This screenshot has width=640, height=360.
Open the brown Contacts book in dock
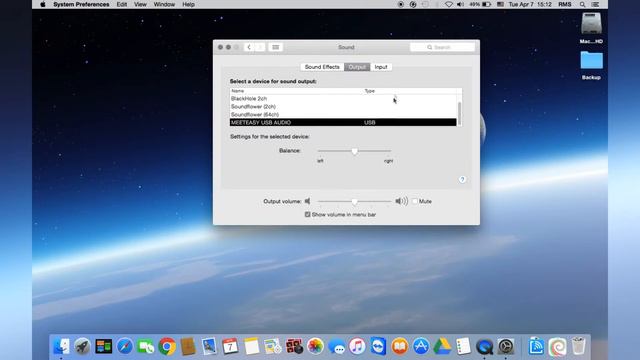tap(188, 346)
